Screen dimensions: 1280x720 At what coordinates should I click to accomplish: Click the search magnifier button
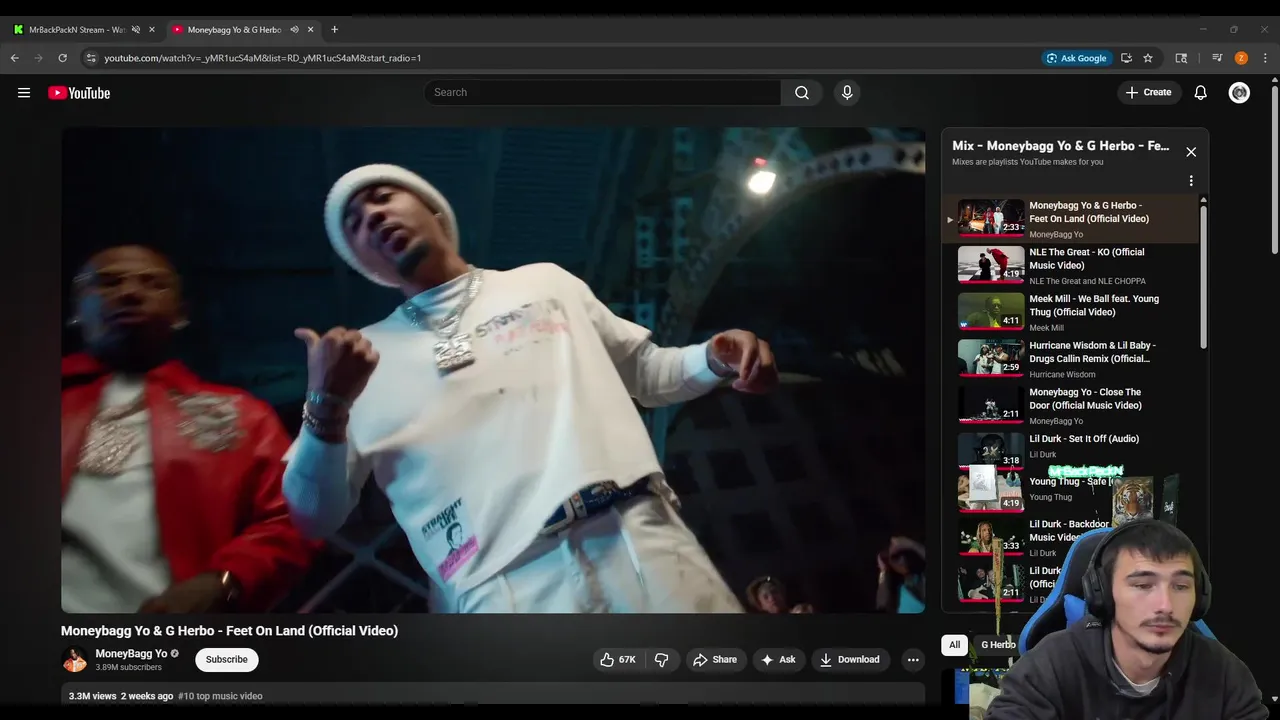802,93
